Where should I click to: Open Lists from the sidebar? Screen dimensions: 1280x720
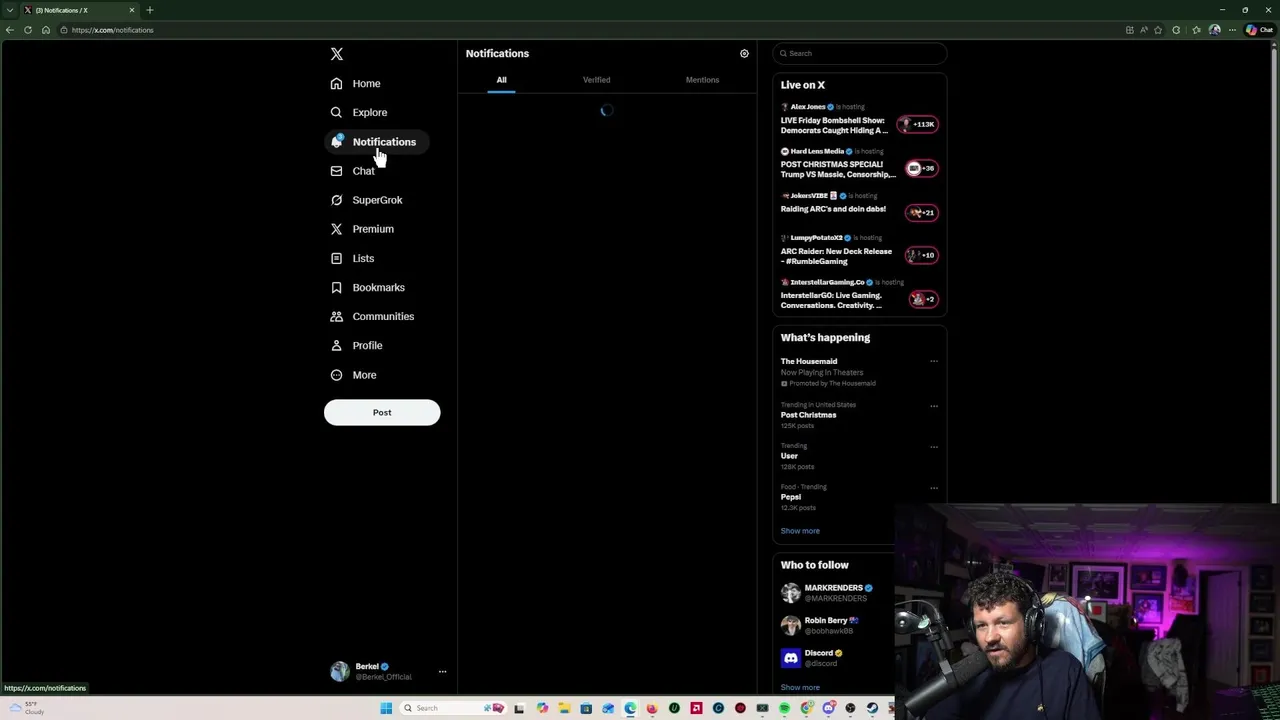coord(353,258)
